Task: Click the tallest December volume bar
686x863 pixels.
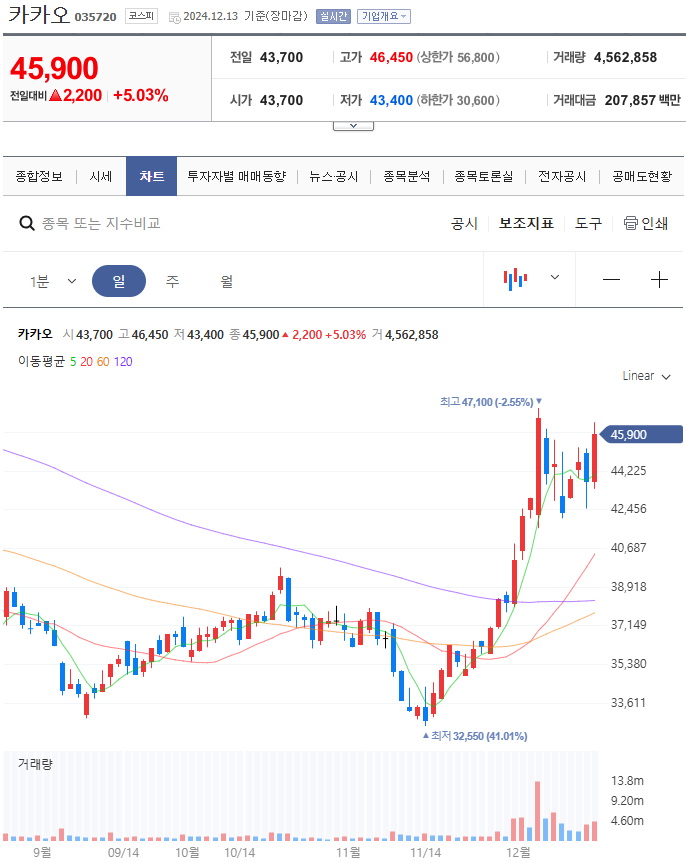Action: click(537, 811)
